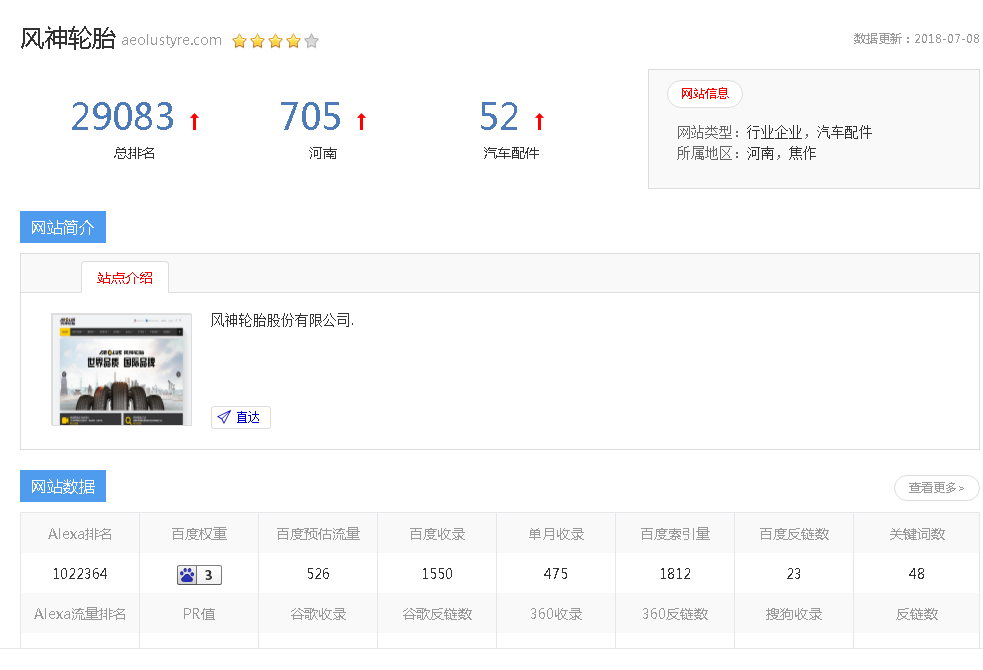Click the 网站数据 section header
The height and width of the screenshot is (670, 983).
[63, 486]
